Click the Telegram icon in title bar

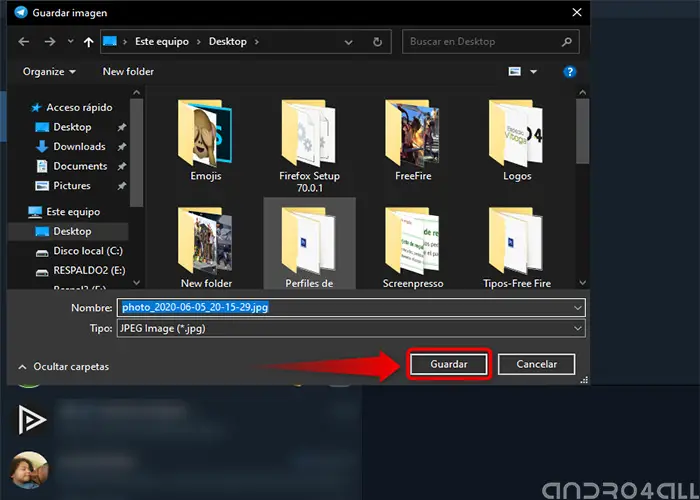pos(21,12)
